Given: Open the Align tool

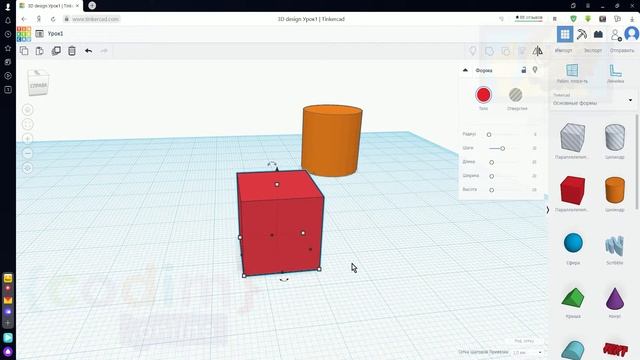Looking at the screenshot, I should click(522, 51).
